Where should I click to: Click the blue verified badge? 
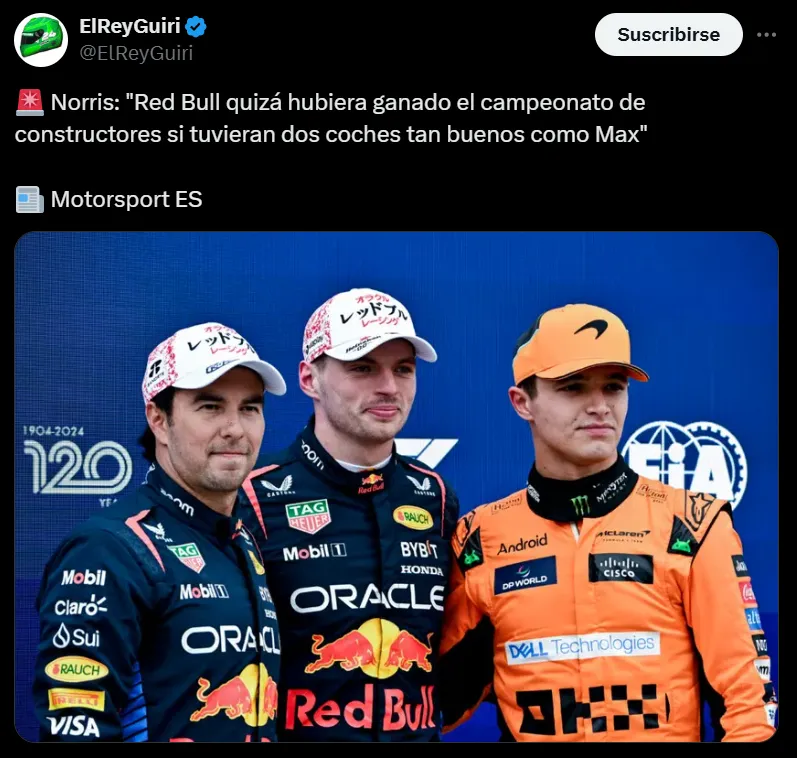[196, 26]
